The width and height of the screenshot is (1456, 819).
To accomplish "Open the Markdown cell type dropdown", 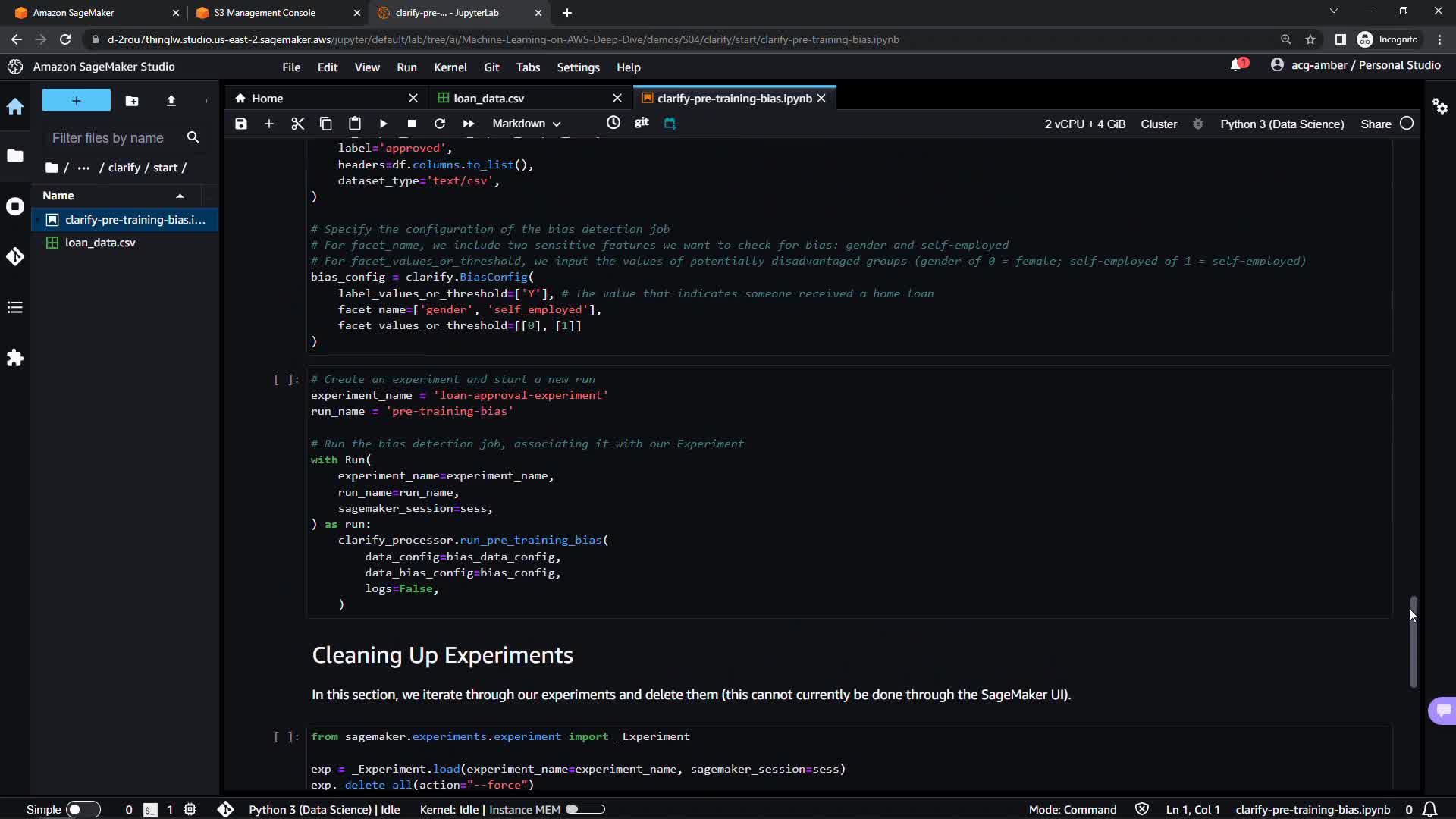I will (526, 124).
